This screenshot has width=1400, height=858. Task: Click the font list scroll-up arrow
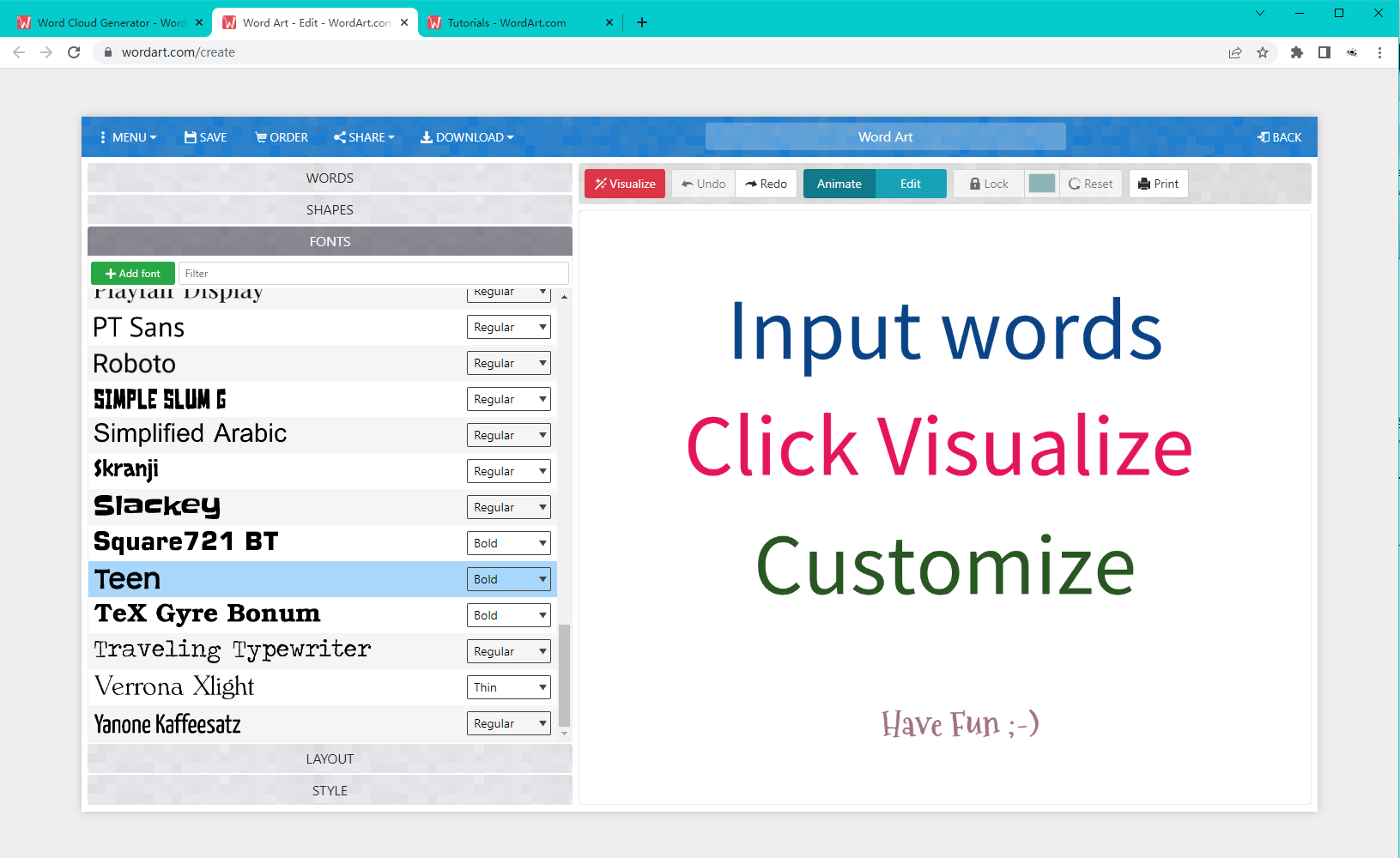click(x=564, y=297)
